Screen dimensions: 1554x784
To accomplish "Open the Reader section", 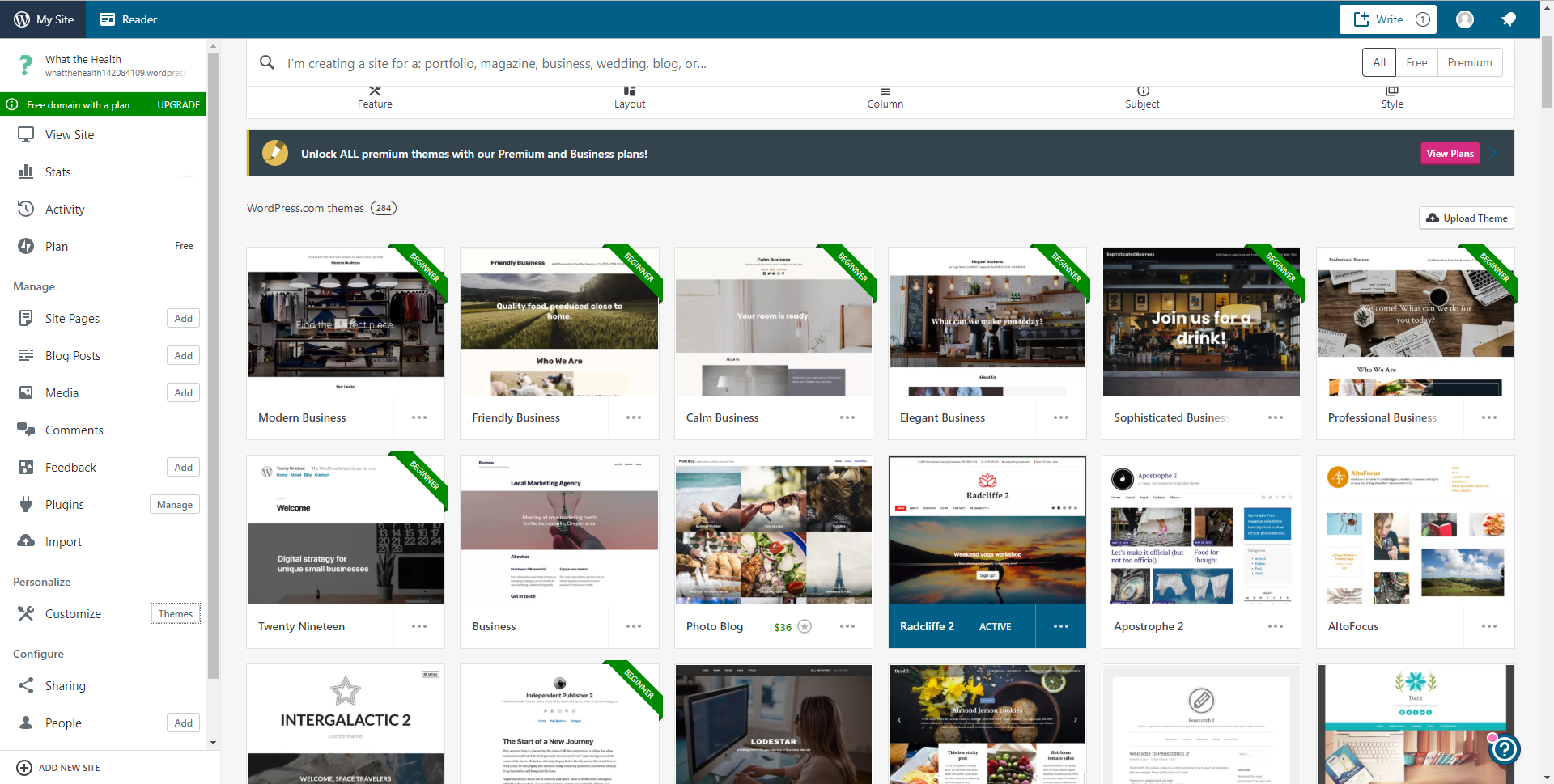I will pyautogui.click(x=128, y=19).
